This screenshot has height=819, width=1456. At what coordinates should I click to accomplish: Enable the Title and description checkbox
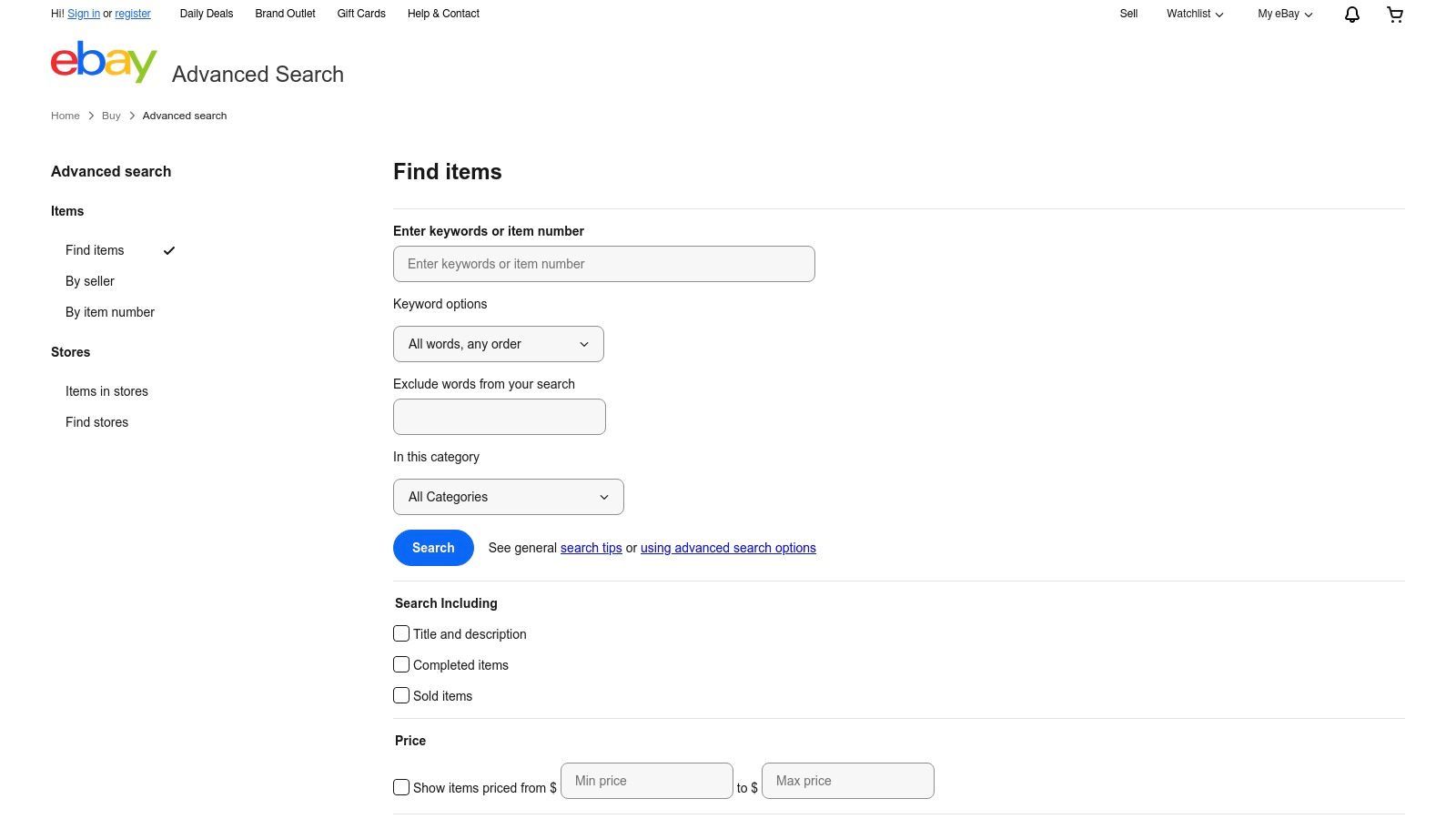401,633
